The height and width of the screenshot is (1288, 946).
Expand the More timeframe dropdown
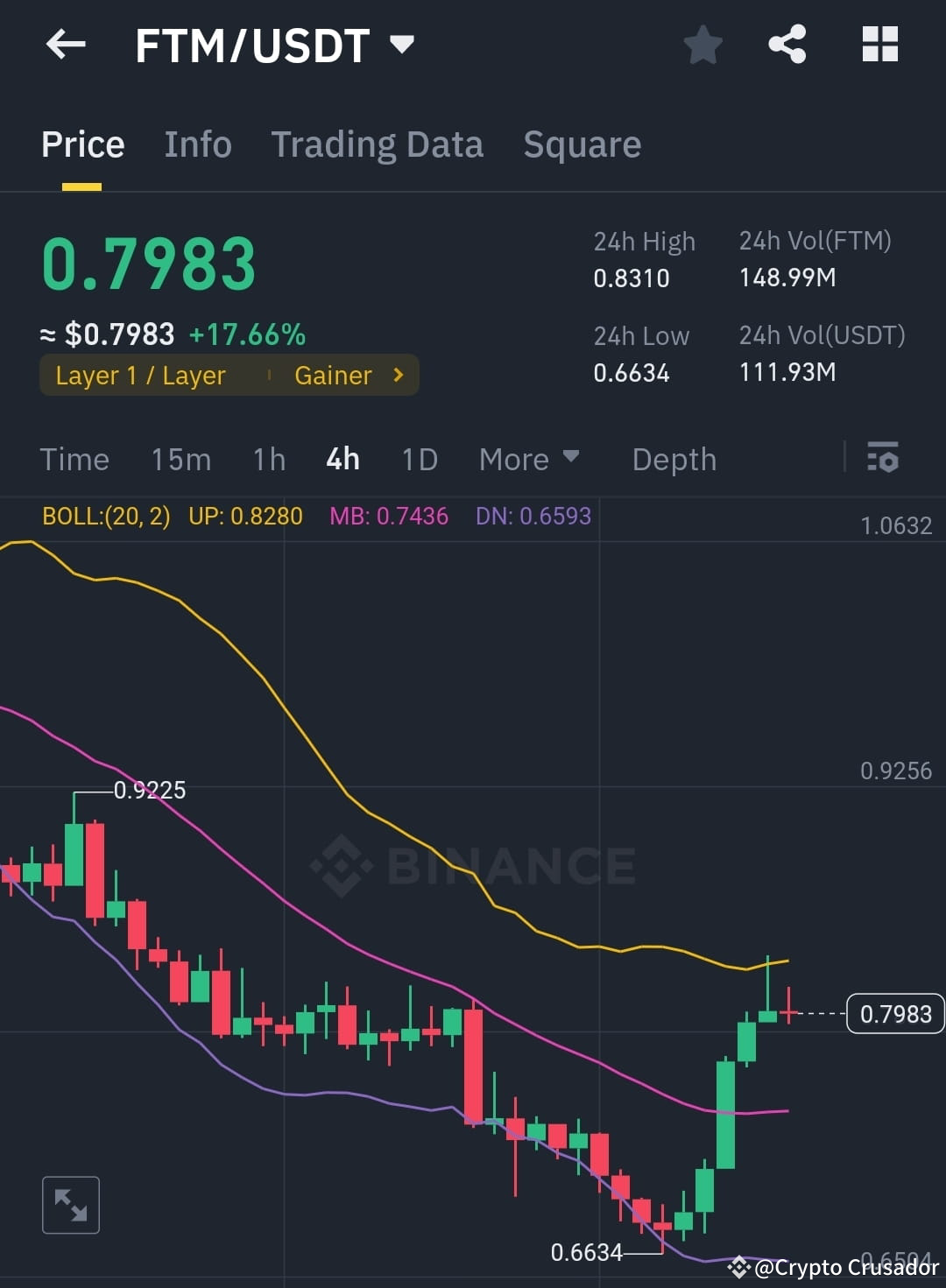(529, 459)
